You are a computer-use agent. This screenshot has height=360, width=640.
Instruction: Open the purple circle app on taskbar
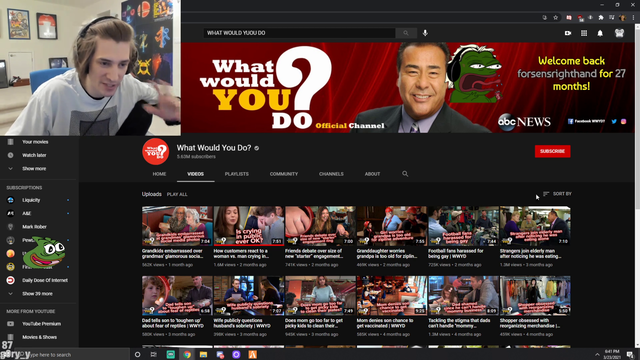coord(236,354)
